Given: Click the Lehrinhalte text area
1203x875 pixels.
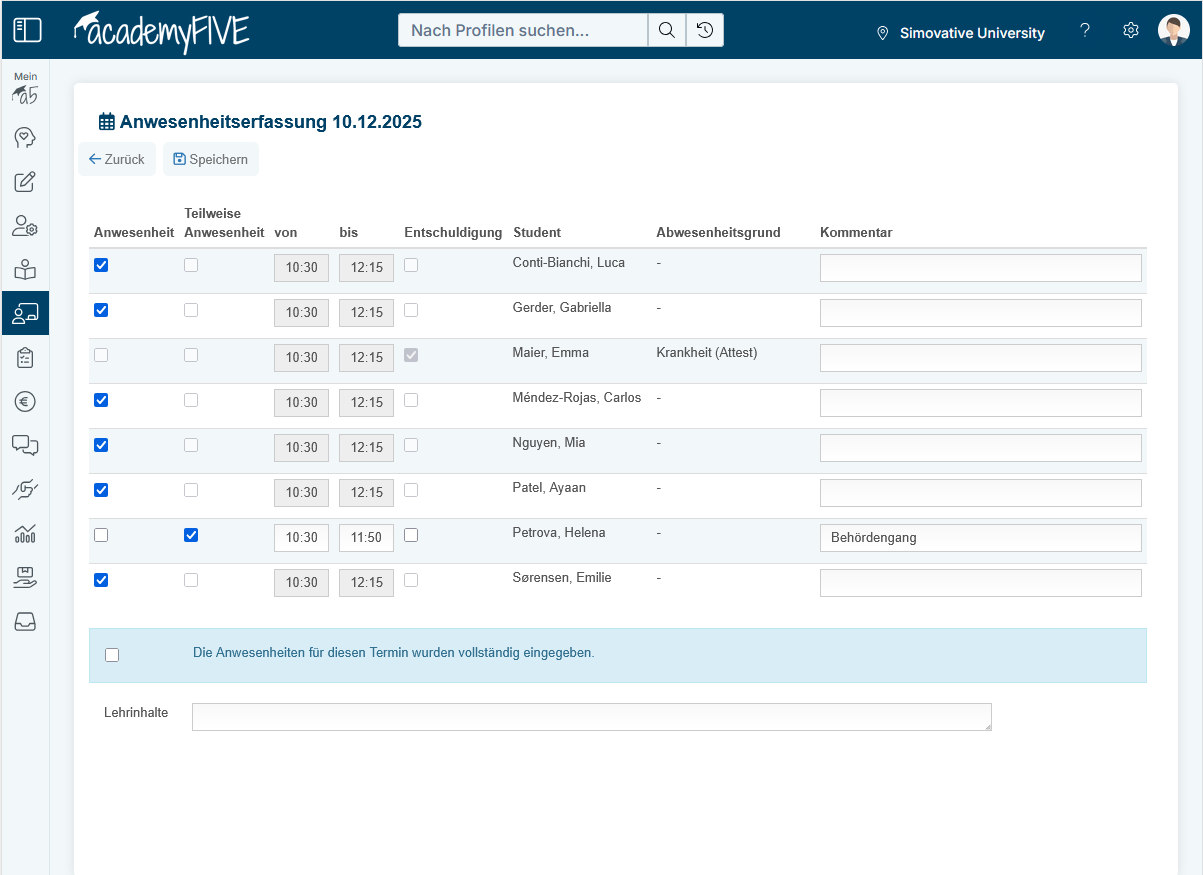Looking at the screenshot, I should click(592, 717).
